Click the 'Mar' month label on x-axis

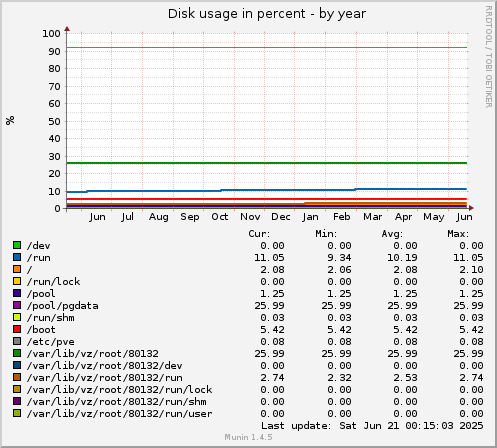pyautogui.click(x=372, y=217)
